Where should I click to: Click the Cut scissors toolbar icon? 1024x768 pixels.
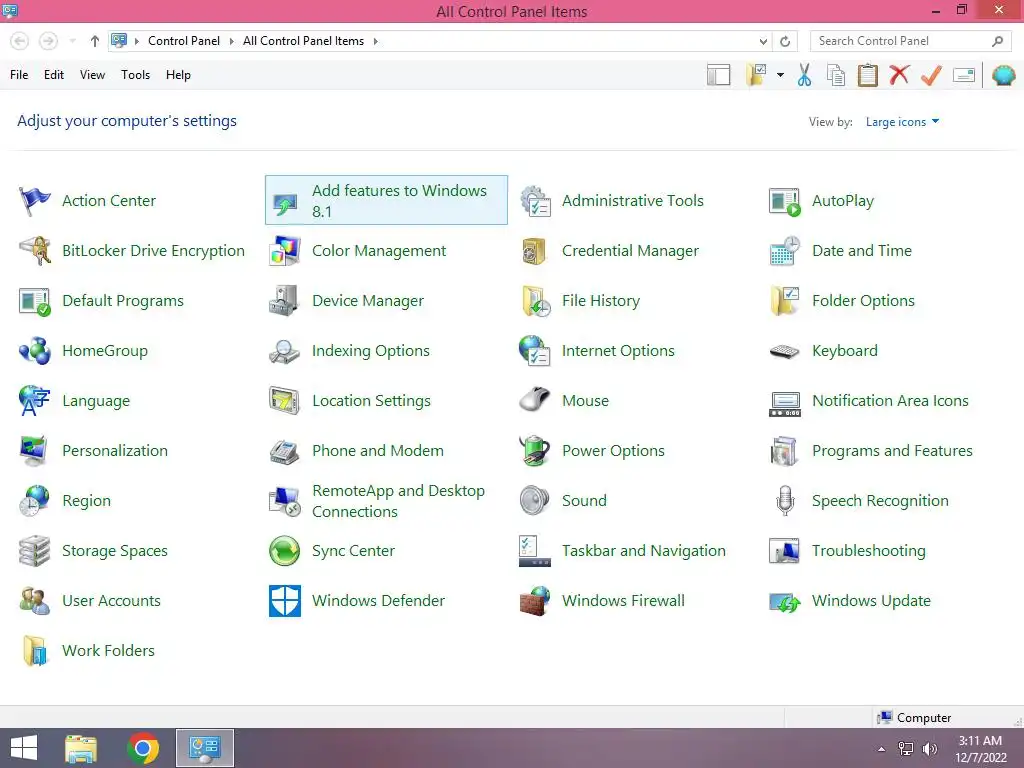point(805,75)
